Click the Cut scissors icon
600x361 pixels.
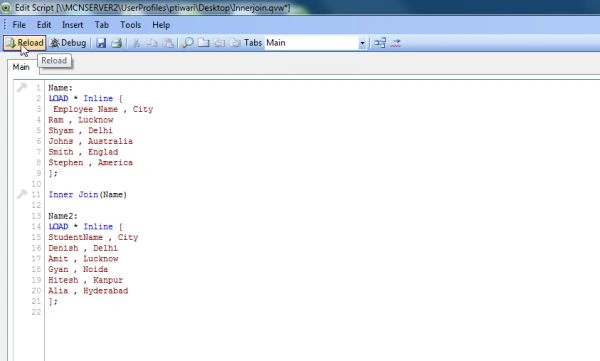(136, 43)
